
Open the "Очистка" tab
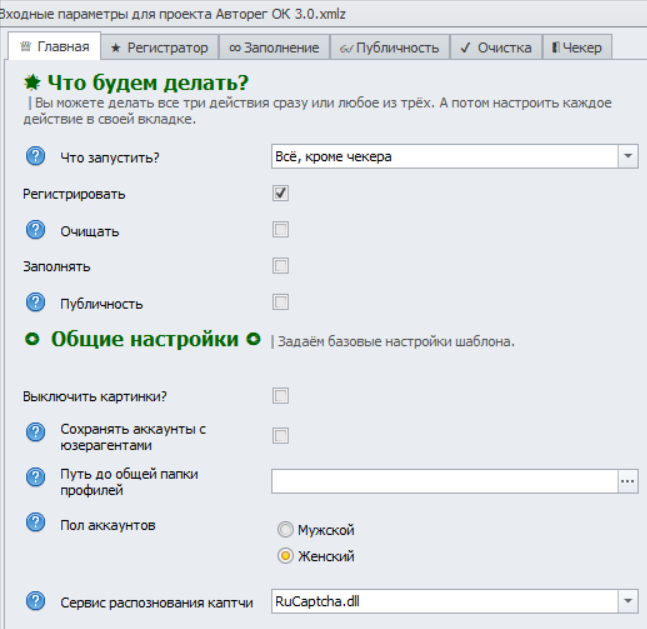pyautogui.click(x=495, y=47)
